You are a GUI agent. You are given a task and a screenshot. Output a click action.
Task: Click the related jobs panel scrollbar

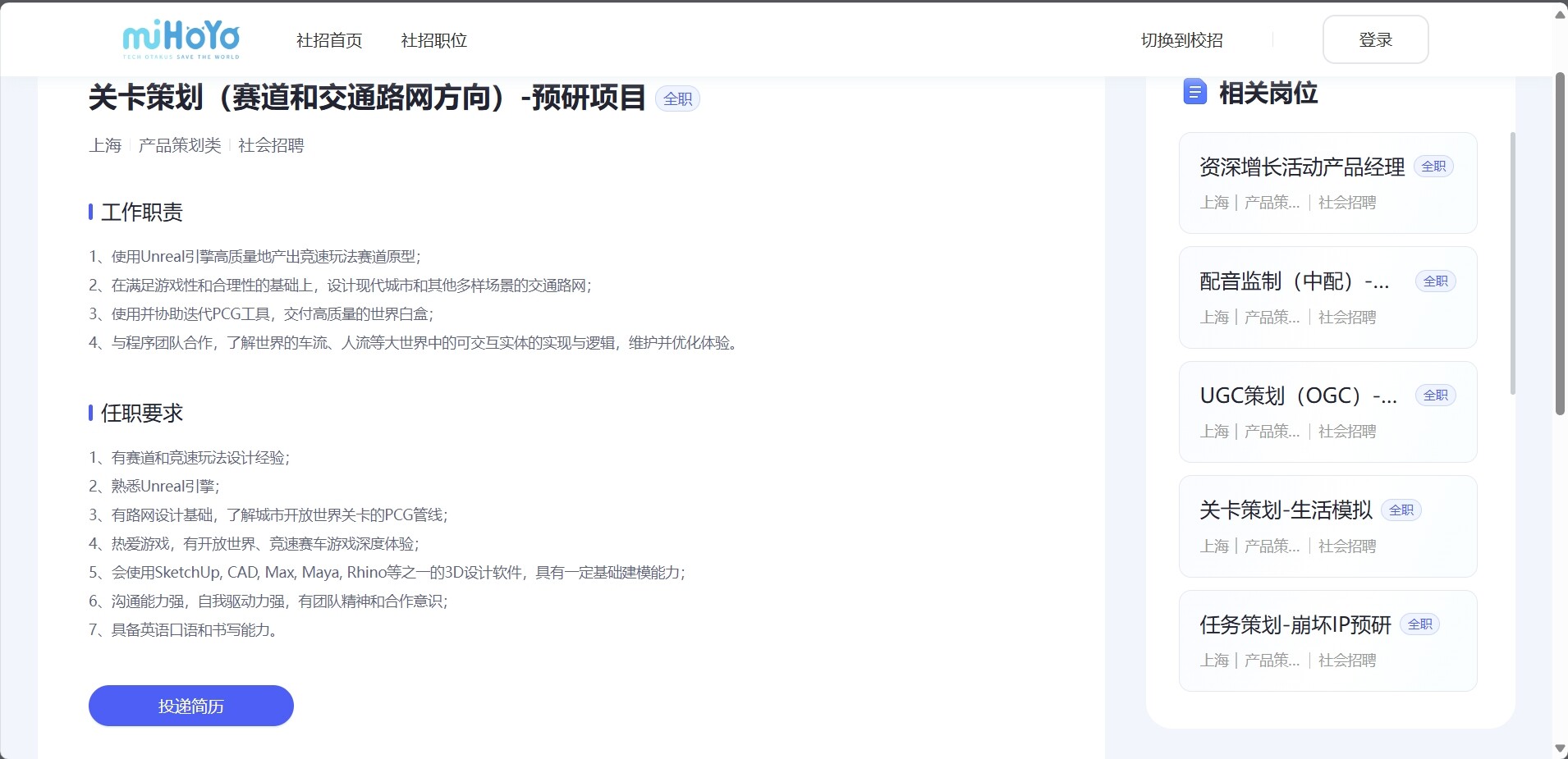click(1513, 263)
